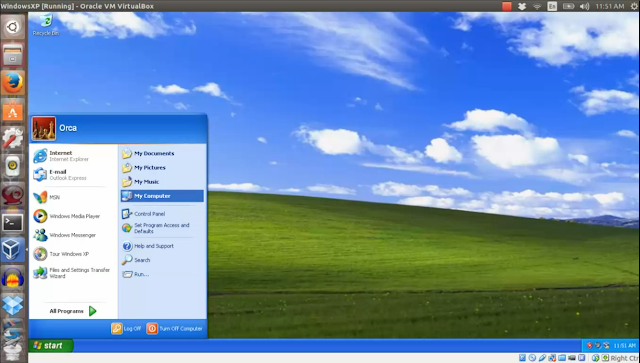This screenshot has width=640, height=363.
Task: Click VirtualBox icon in Ubuntu launcher
Action: pos(13,249)
